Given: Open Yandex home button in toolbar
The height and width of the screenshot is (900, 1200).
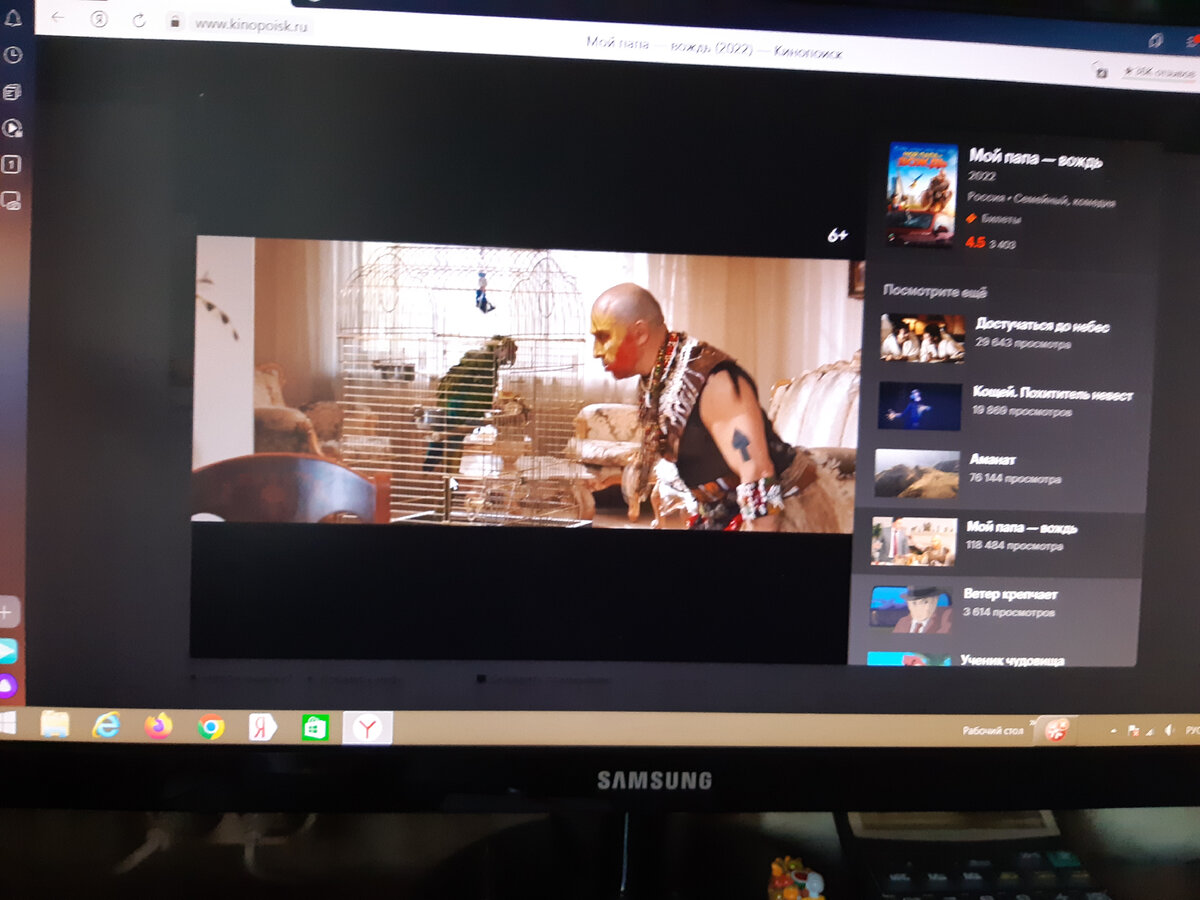Looking at the screenshot, I should [x=99, y=19].
